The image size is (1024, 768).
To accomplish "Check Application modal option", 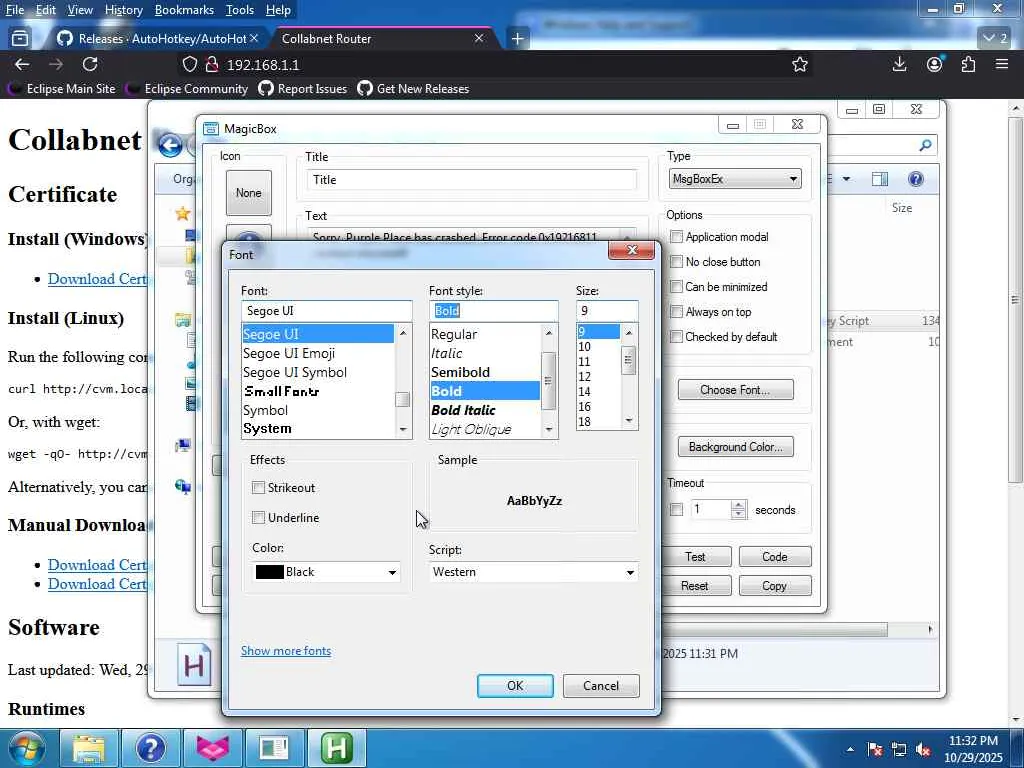I will coord(677,236).
